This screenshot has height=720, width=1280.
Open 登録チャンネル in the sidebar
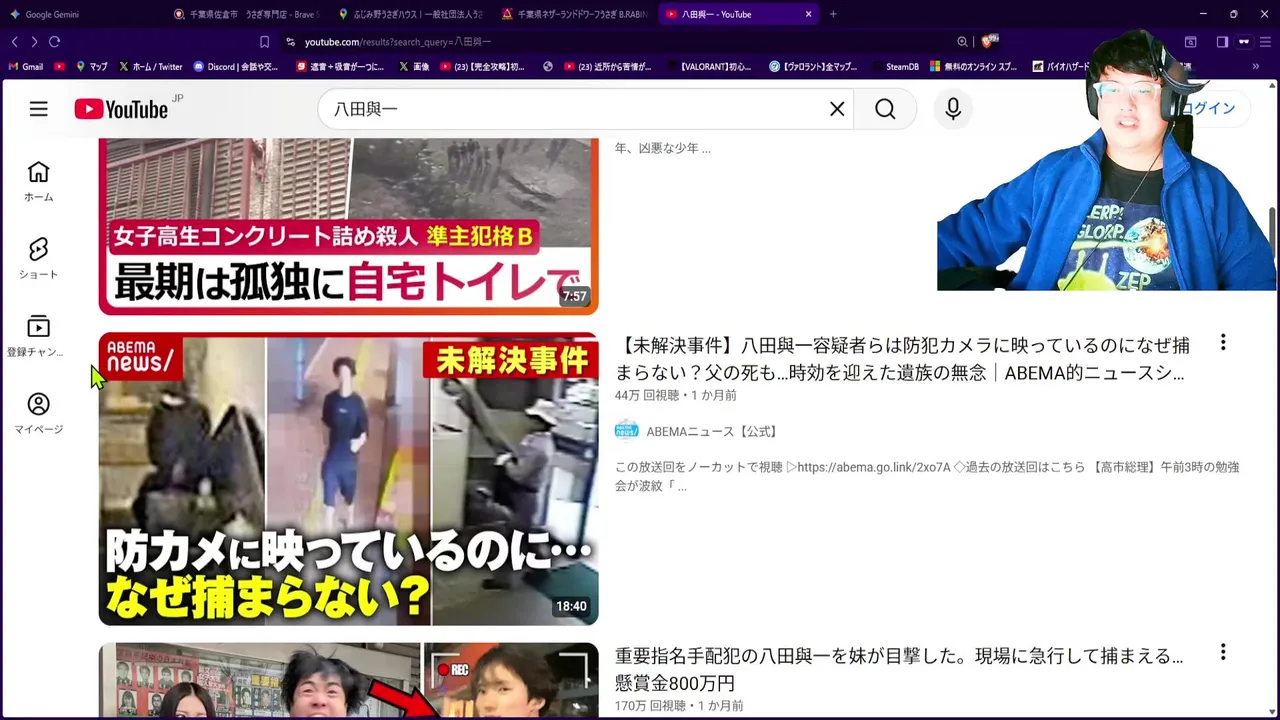coord(38,336)
